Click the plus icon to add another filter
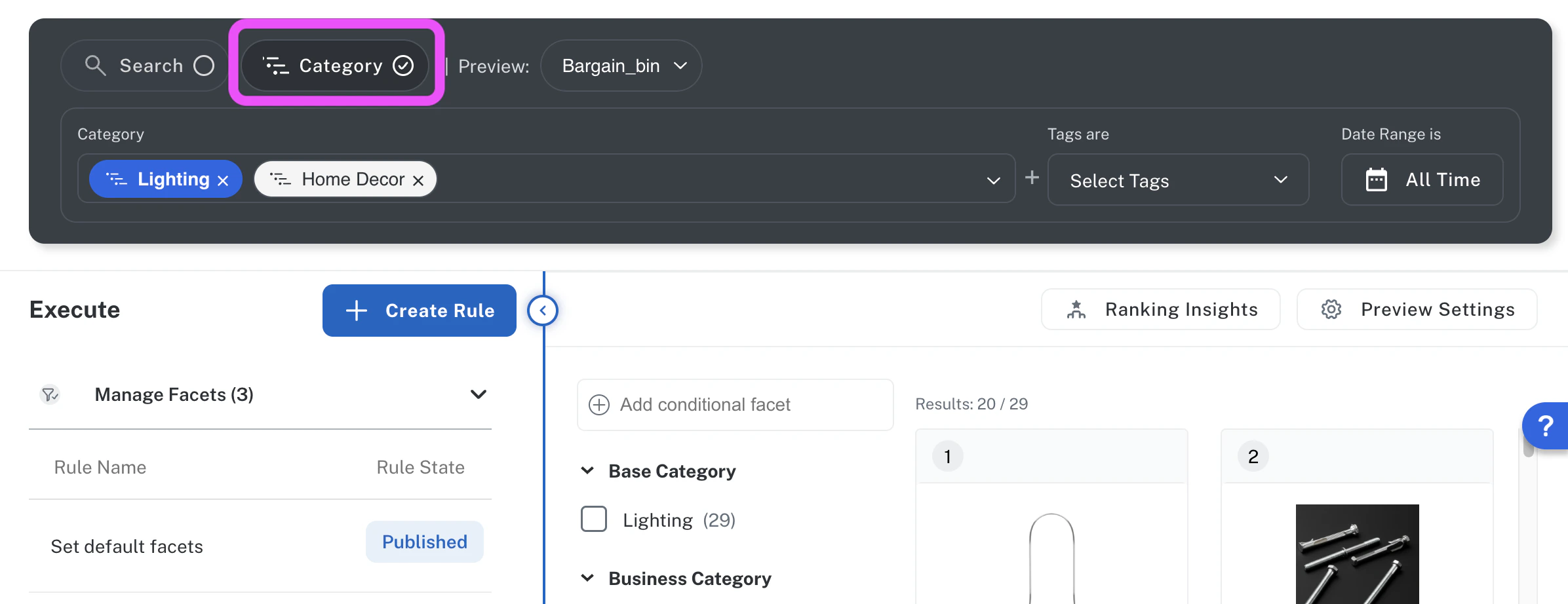 (1031, 178)
